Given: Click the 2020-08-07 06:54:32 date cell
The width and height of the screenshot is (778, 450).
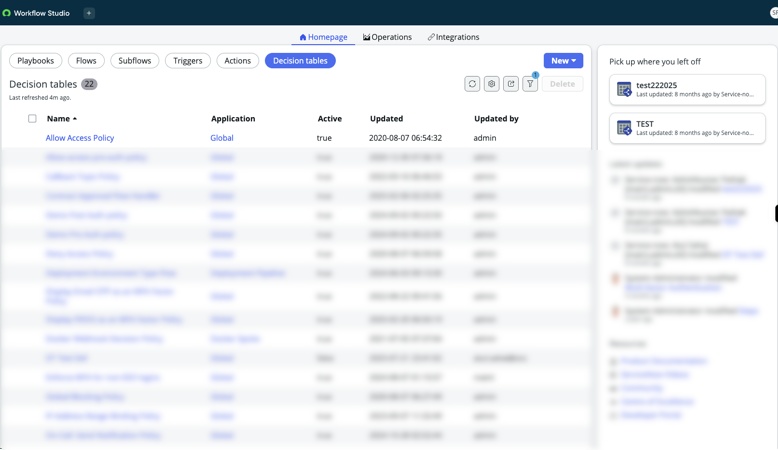Looking at the screenshot, I should 405,138.
